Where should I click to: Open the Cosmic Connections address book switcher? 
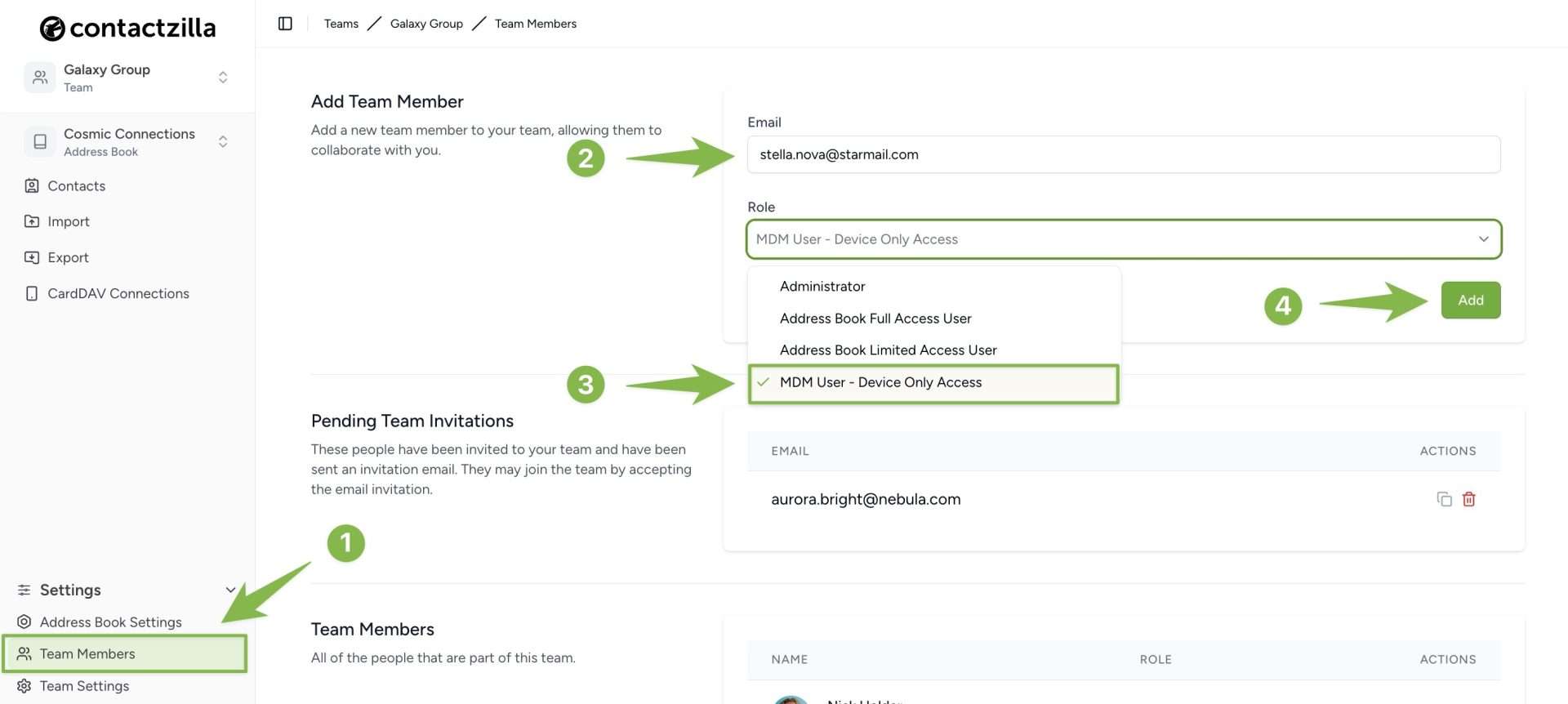coord(223,142)
